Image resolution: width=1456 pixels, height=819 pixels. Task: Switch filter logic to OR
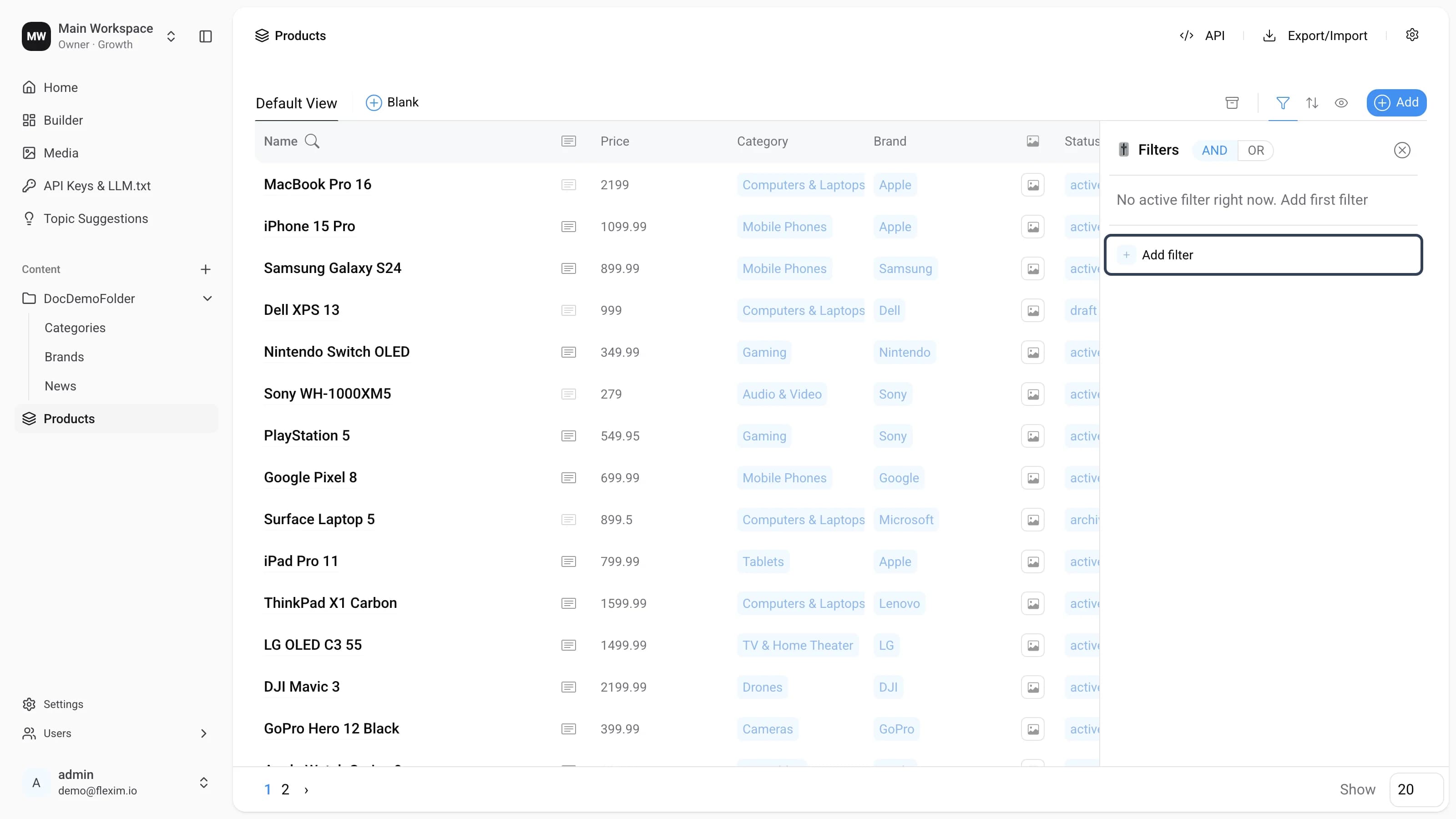click(1255, 150)
